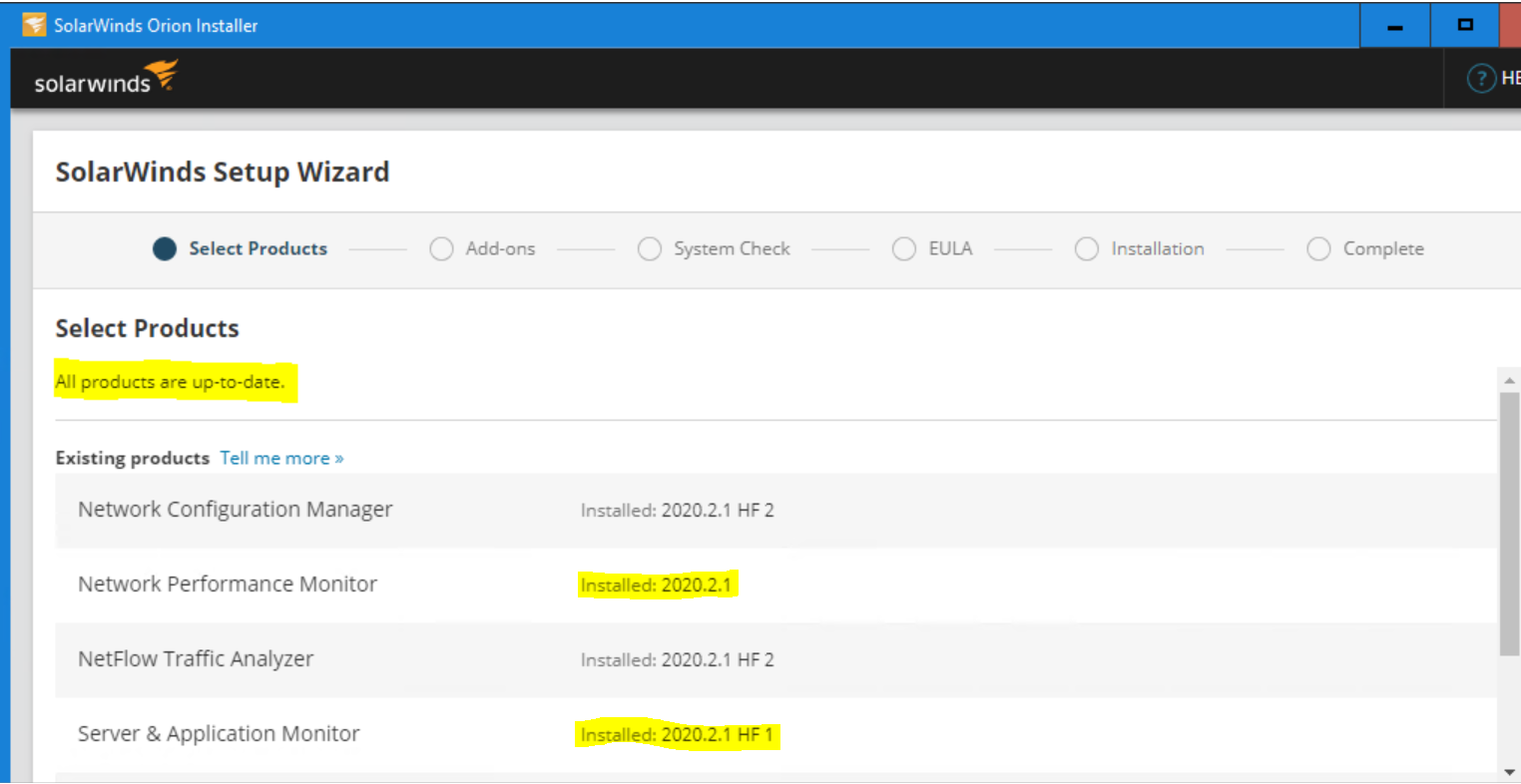1521x784 pixels.
Task: Select Network Configuration Manager row
Action: pos(775,510)
